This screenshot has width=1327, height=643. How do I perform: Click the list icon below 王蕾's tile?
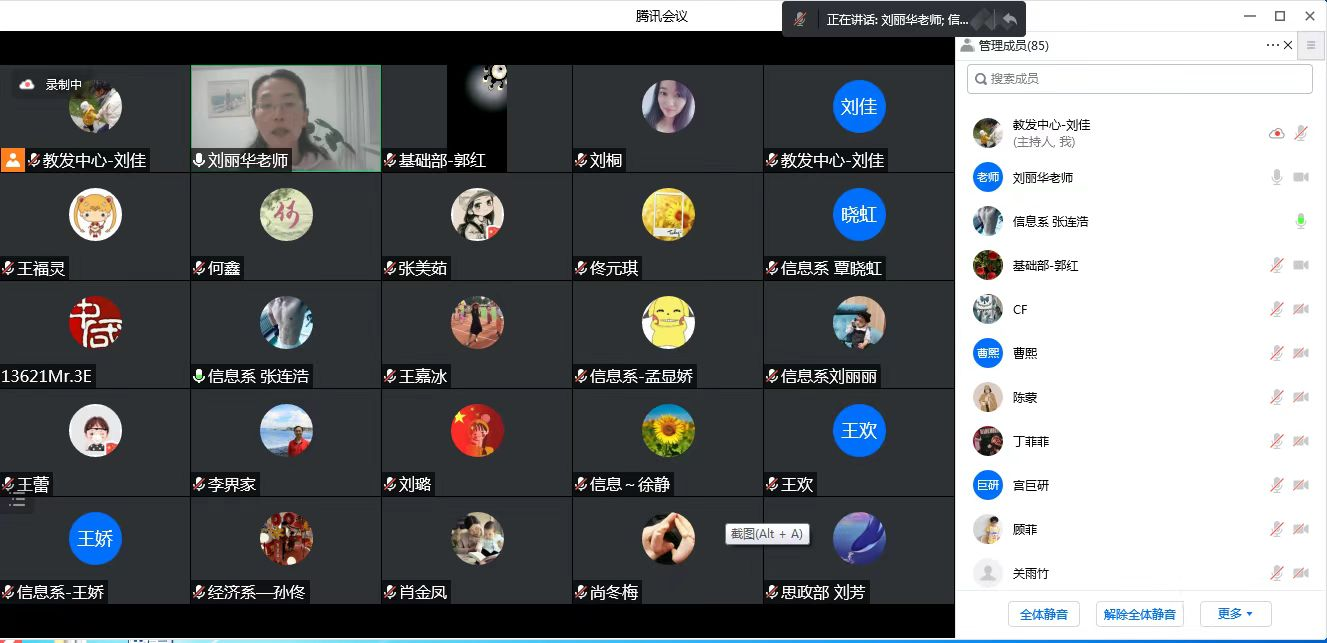point(17,500)
